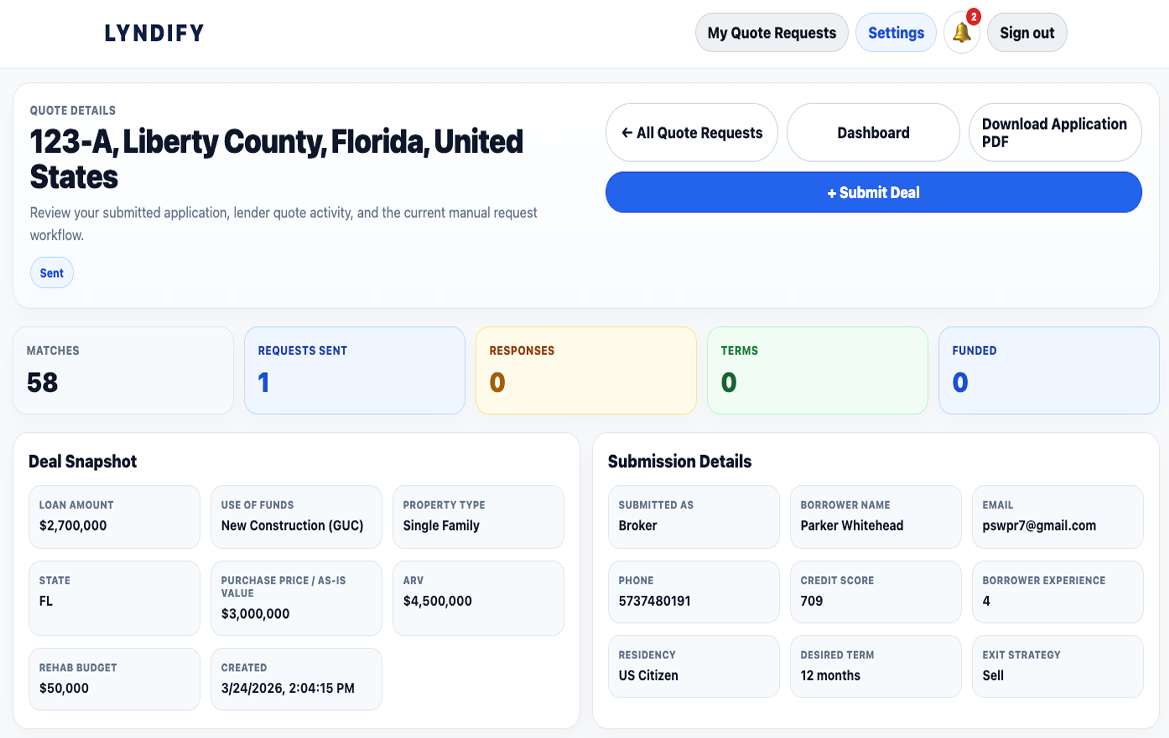Image resolution: width=1169 pixels, height=738 pixels.
Task: Open the Settings page
Action: [x=895, y=32]
